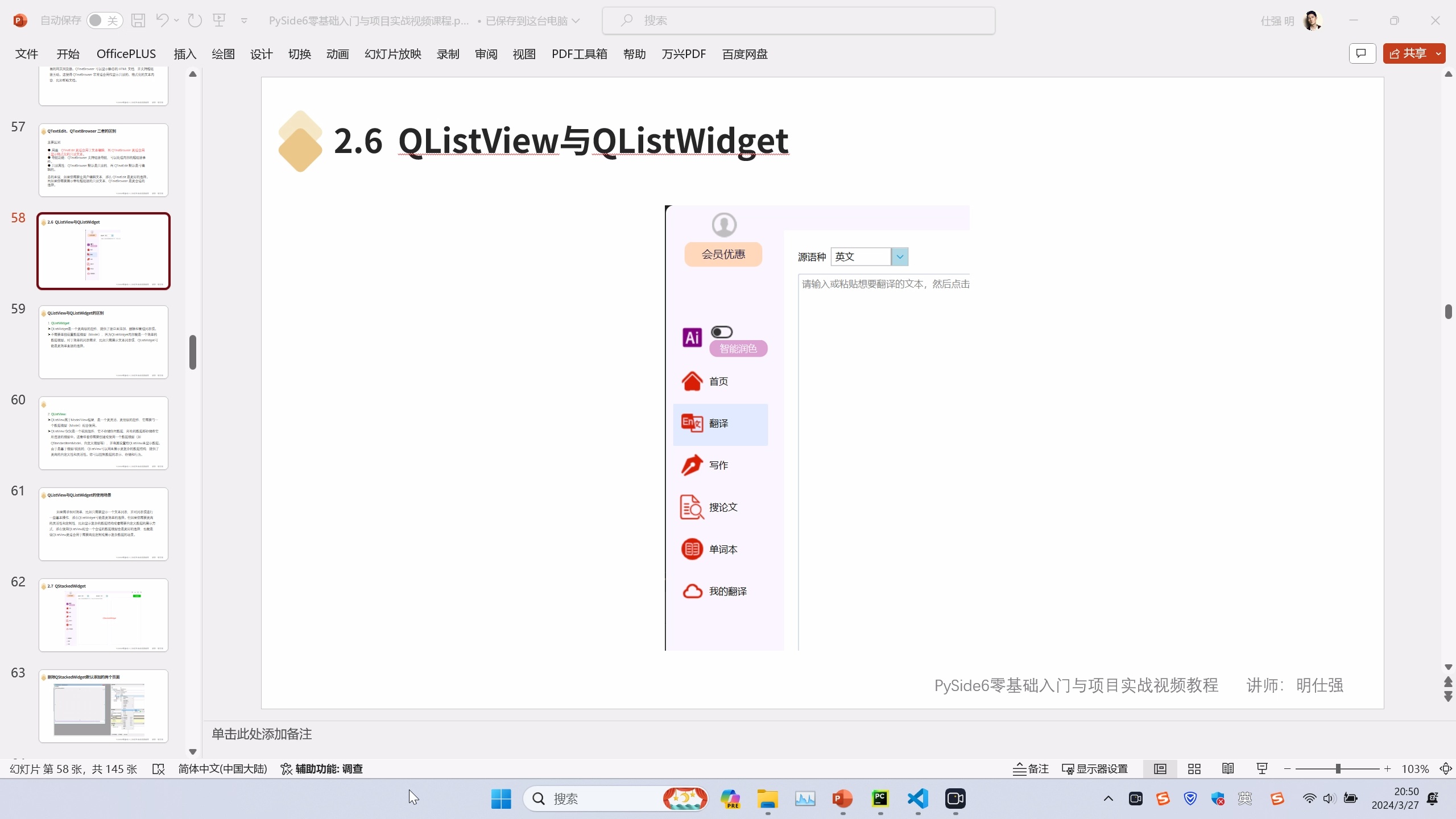The image size is (1456, 819).
Task: Toggle the 备注 notes pane in status bar
Action: point(1030,768)
